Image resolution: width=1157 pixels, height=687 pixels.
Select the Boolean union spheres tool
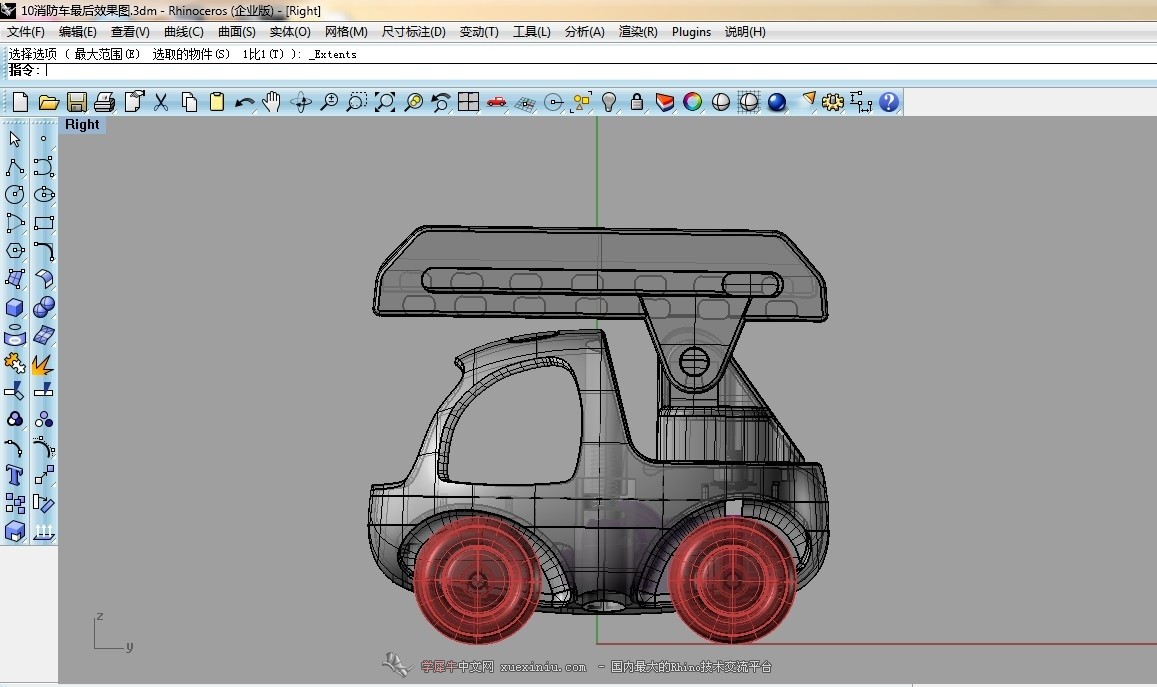(44, 307)
